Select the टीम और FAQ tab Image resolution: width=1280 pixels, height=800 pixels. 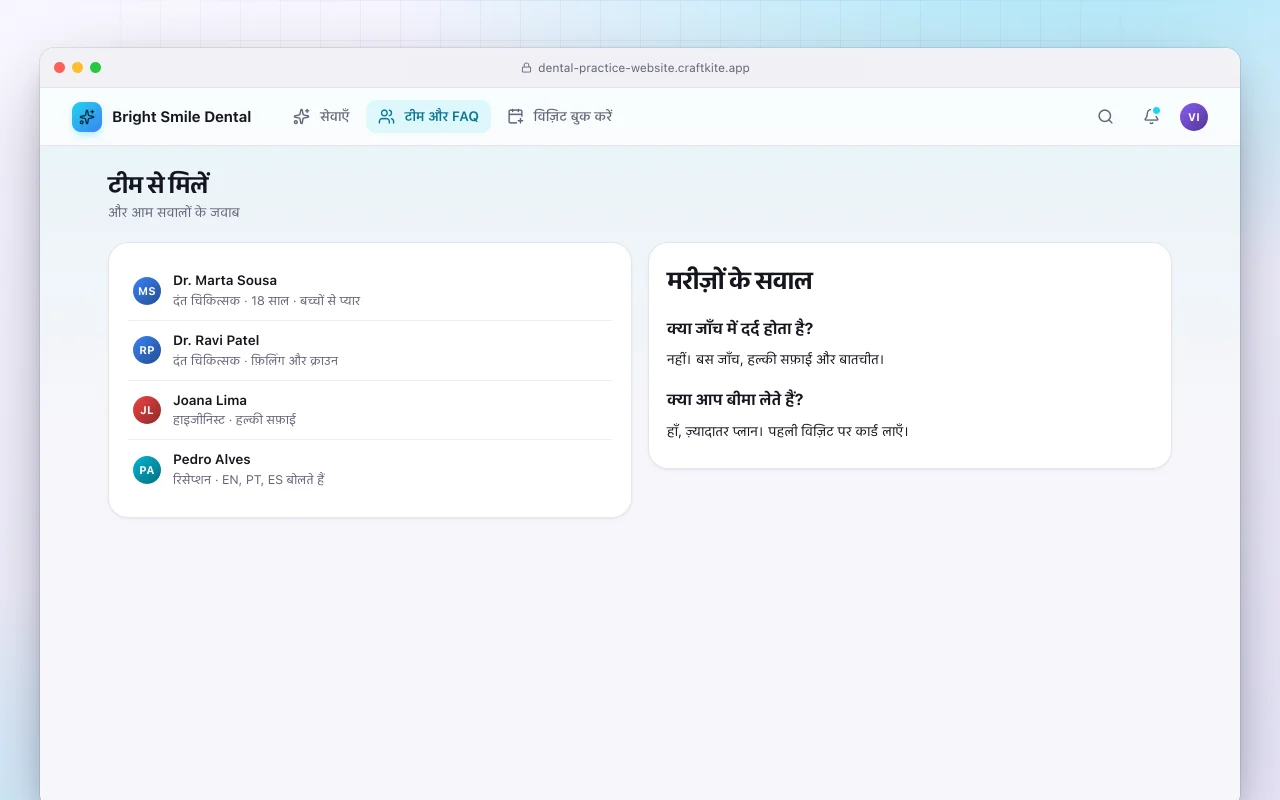(428, 117)
